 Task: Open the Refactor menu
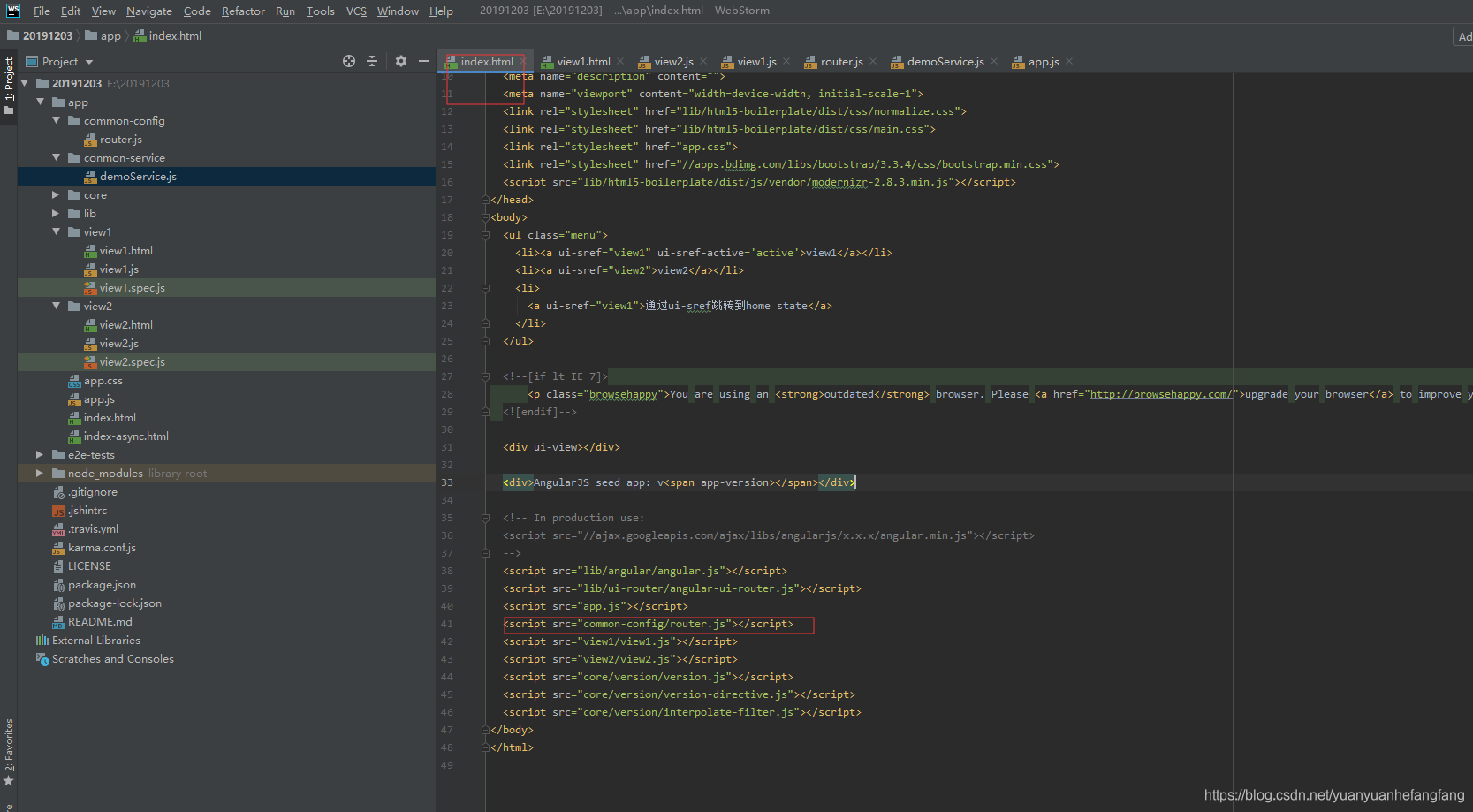pyautogui.click(x=243, y=11)
